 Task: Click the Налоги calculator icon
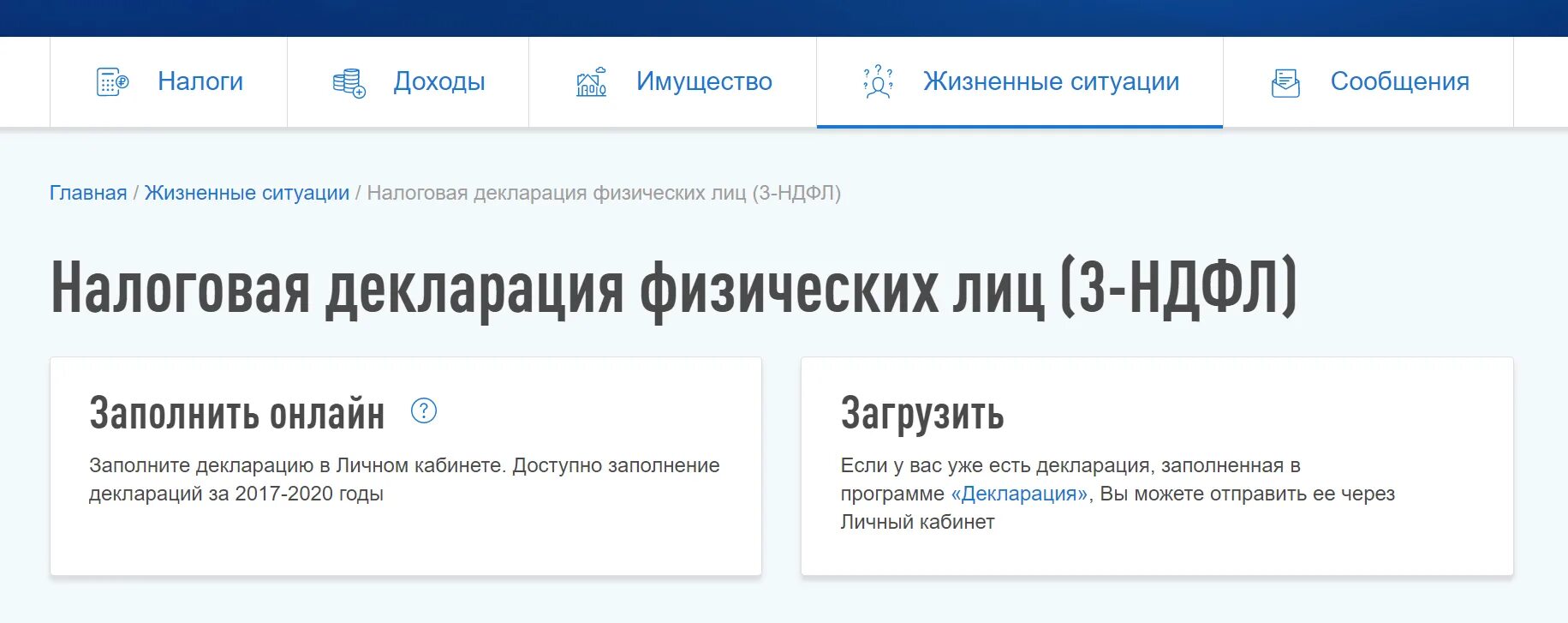click(112, 81)
